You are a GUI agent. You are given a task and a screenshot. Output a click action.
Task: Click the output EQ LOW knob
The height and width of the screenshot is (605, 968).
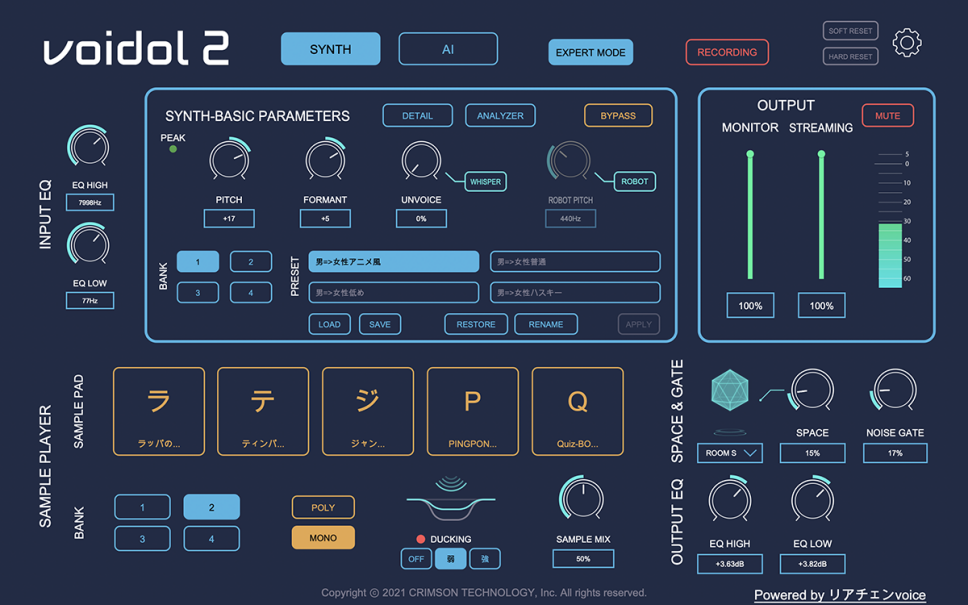[x=812, y=499]
